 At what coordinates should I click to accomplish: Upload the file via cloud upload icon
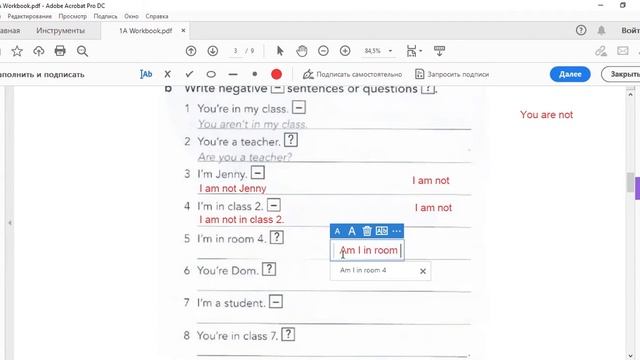(x=39, y=51)
